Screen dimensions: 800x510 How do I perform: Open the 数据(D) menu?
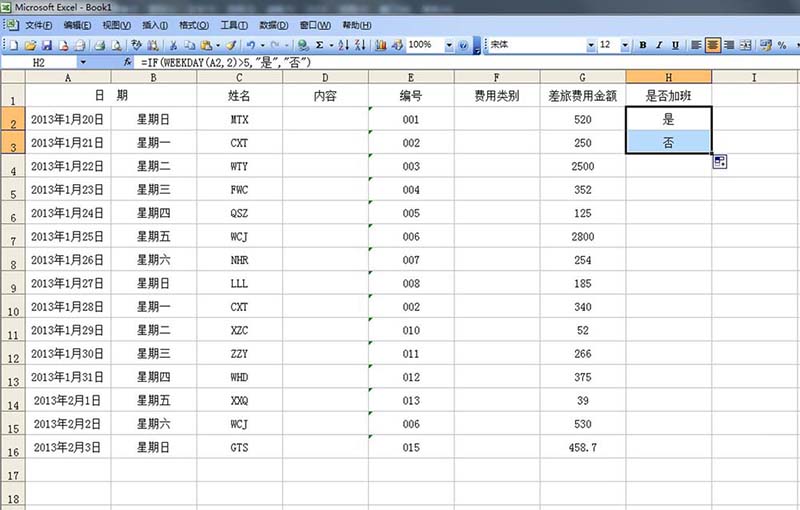[273, 25]
